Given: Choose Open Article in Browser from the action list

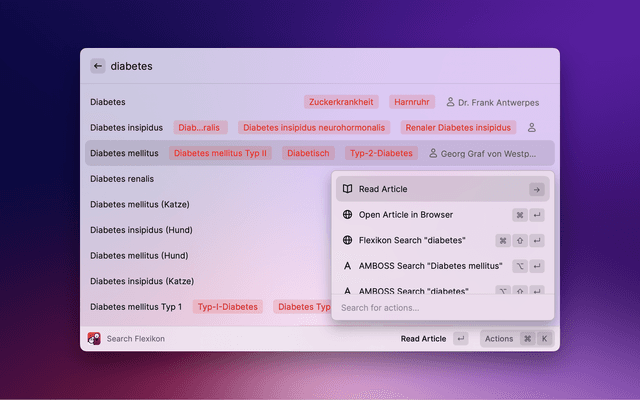Looking at the screenshot, I should pos(405,215).
